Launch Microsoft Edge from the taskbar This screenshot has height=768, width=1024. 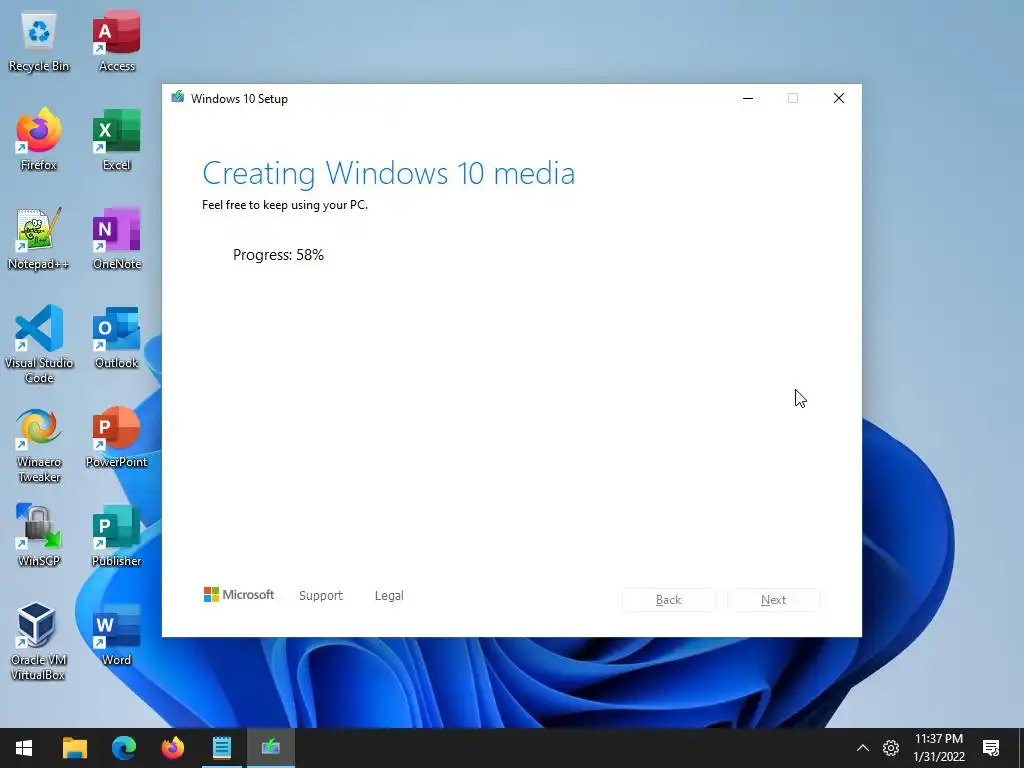(123, 748)
